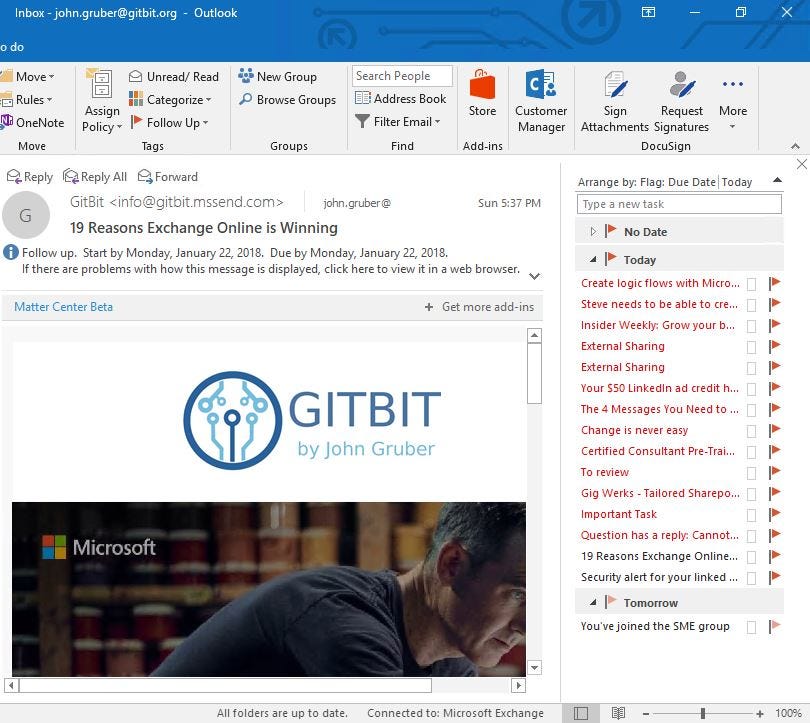Click the Search People field
Screen dimensions: 810x723
tap(402, 76)
